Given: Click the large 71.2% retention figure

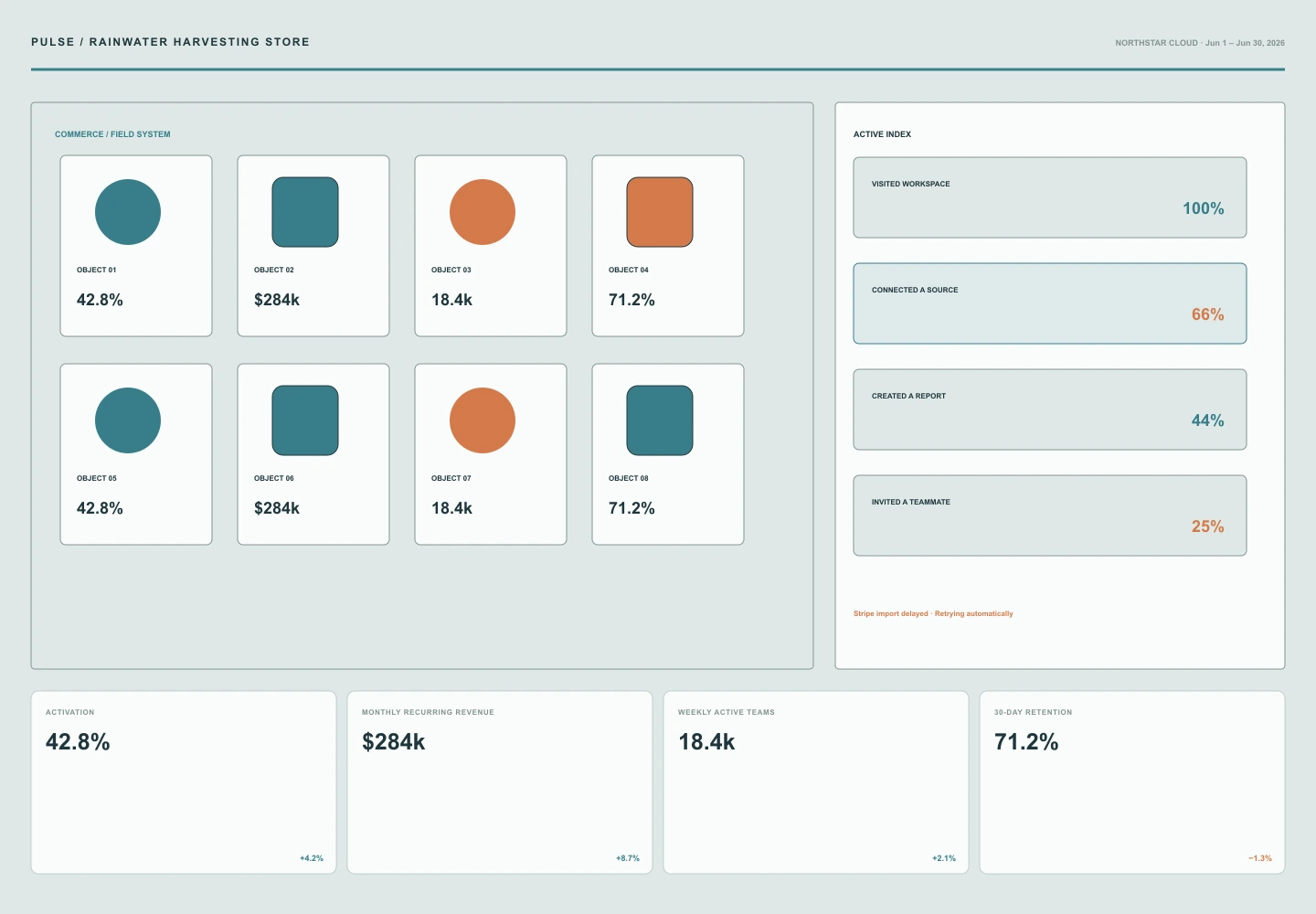Looking at the screenshot, I should 1026,742.
